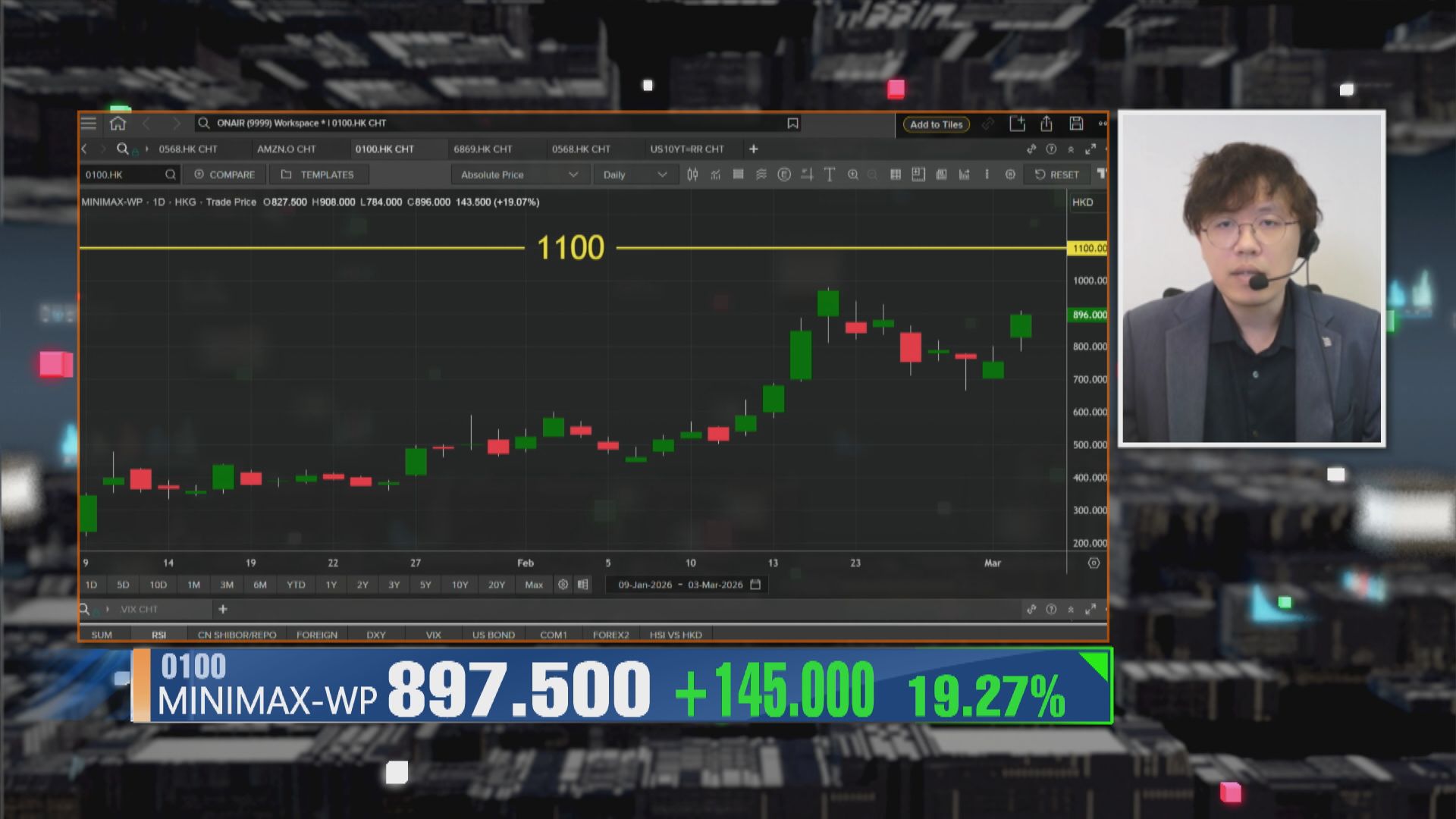Select the YTD time range

(296, 585)
